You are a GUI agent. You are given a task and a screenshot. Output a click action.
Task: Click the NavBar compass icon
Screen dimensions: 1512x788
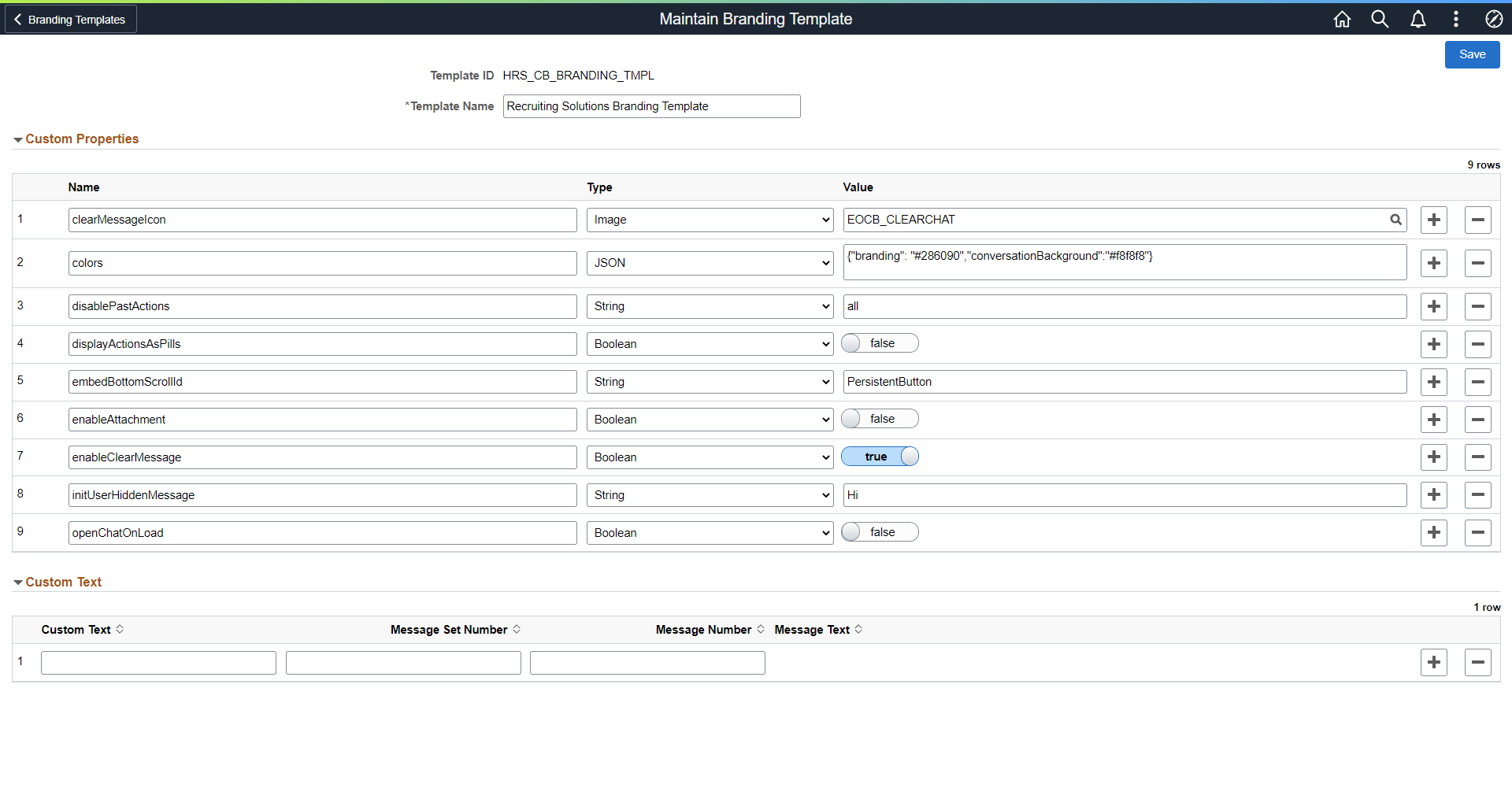tap(1493, 19)
